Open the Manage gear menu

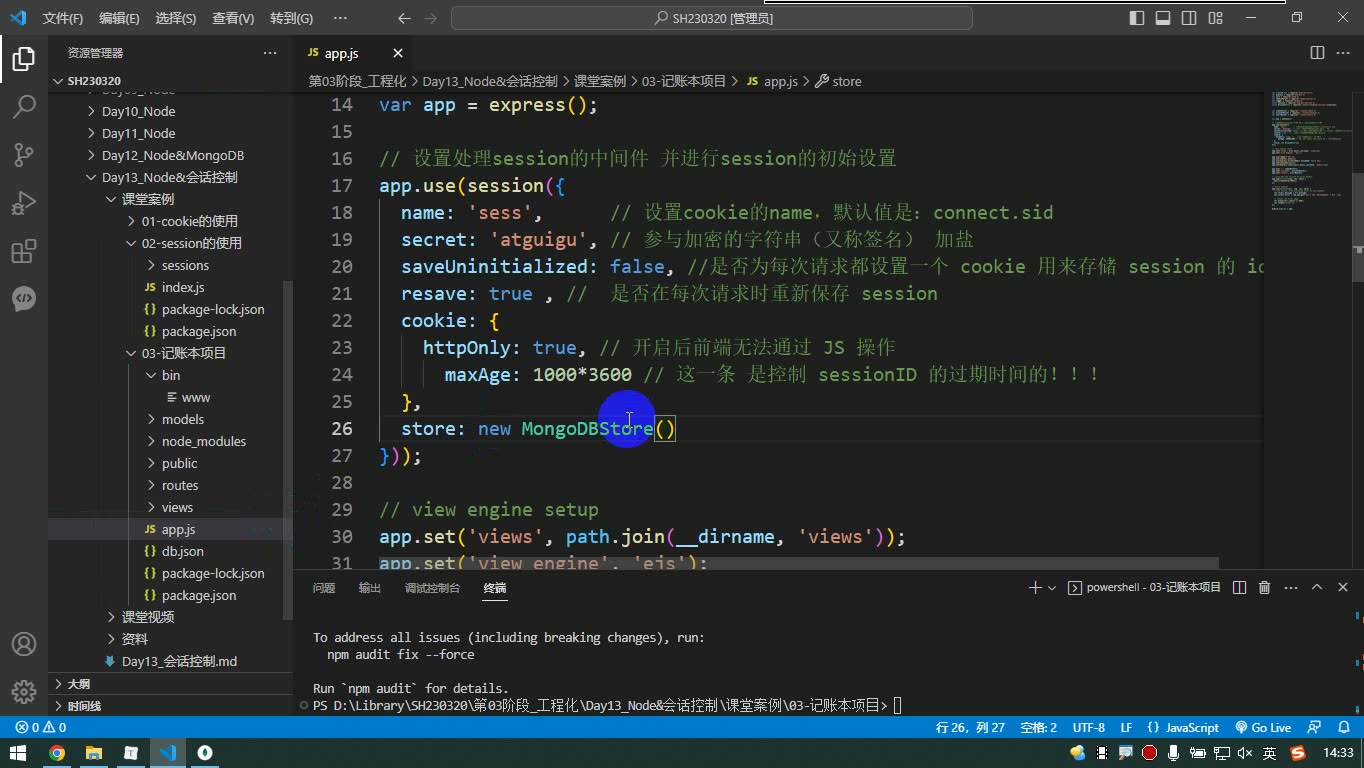(24, 691)
